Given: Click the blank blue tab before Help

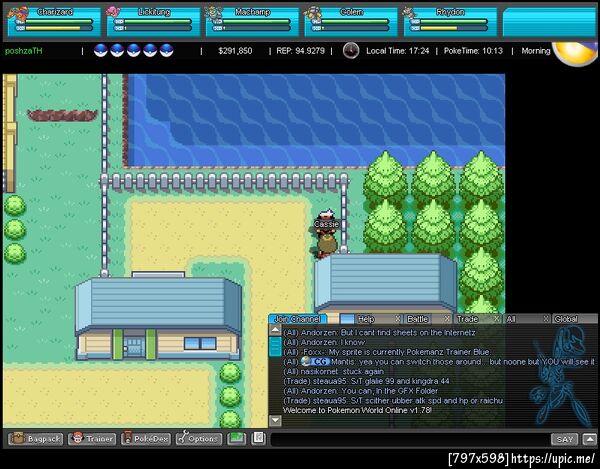Looking at the screenshot, I should point(347,319).
